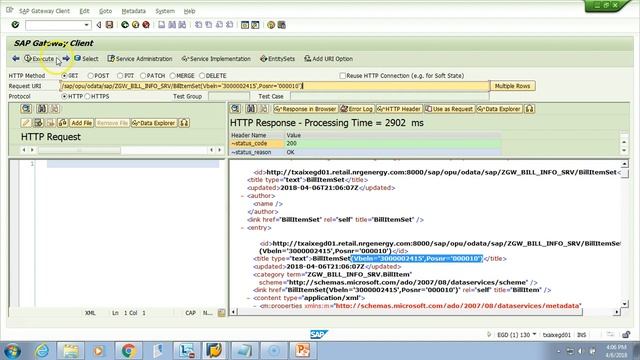Click the headphones icon in HTTP Response toolbar

[x=529, y=109]
